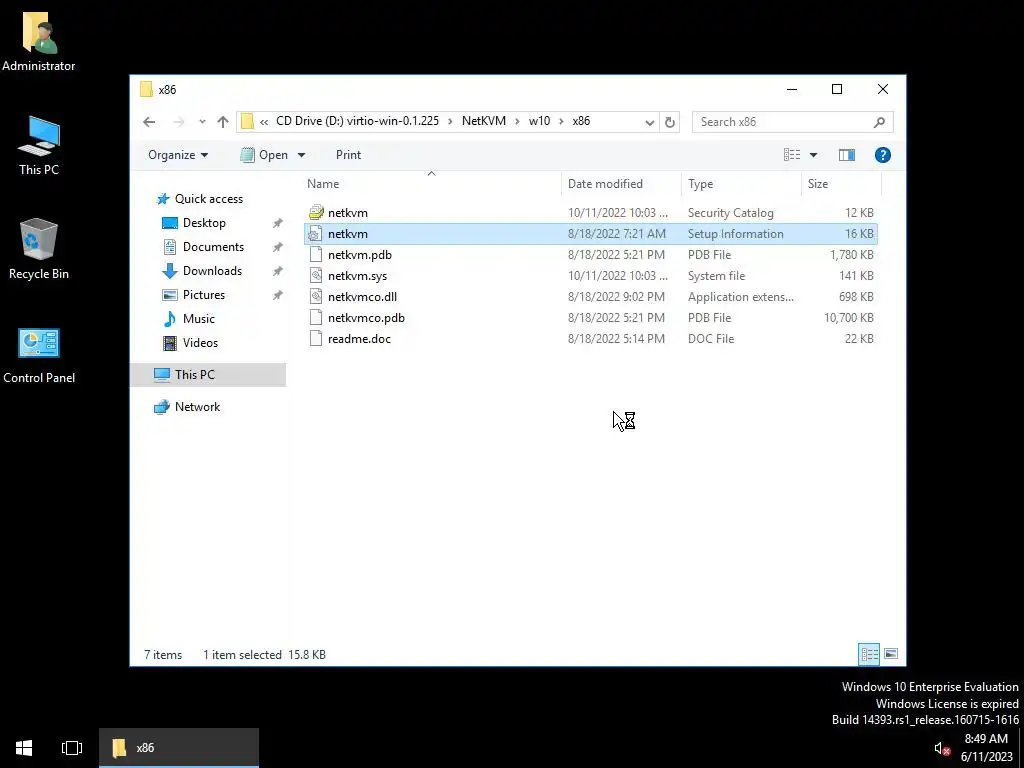
Task: Open Downloads in navigation pane
Action: 212,271
